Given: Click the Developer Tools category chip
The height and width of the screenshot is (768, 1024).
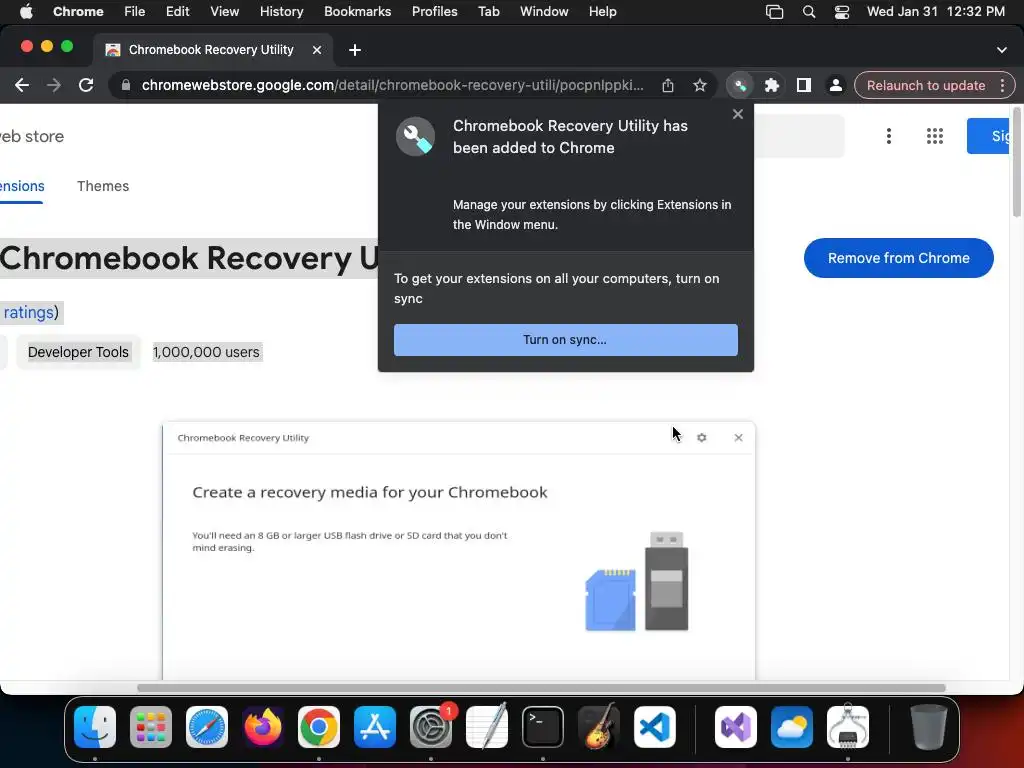Looking at the screenshot, I should pyautogui.click(x=78, y=352).
